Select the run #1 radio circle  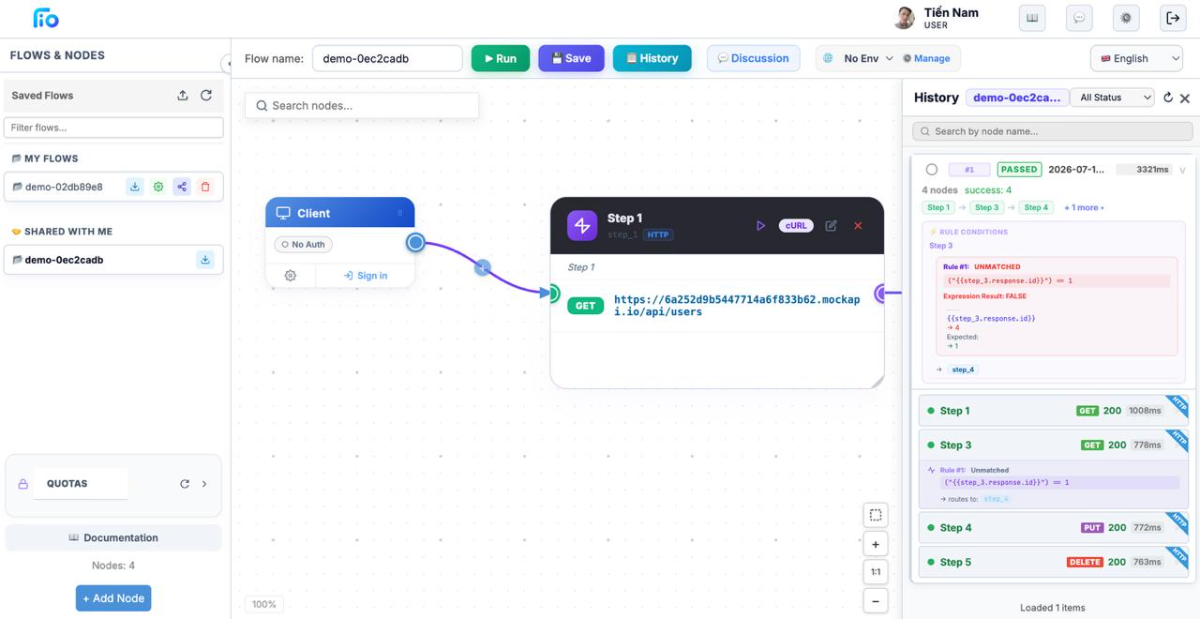pos(932,170)
